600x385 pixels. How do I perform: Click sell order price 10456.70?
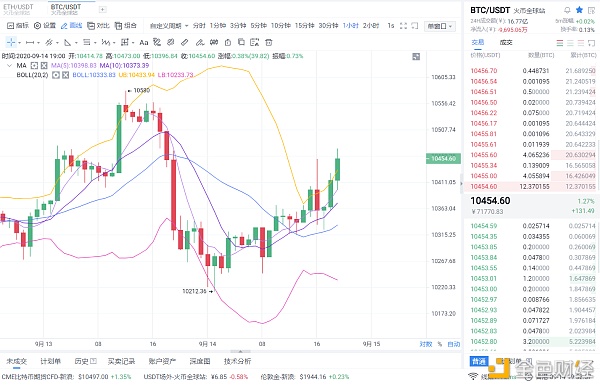click(484, 71)
